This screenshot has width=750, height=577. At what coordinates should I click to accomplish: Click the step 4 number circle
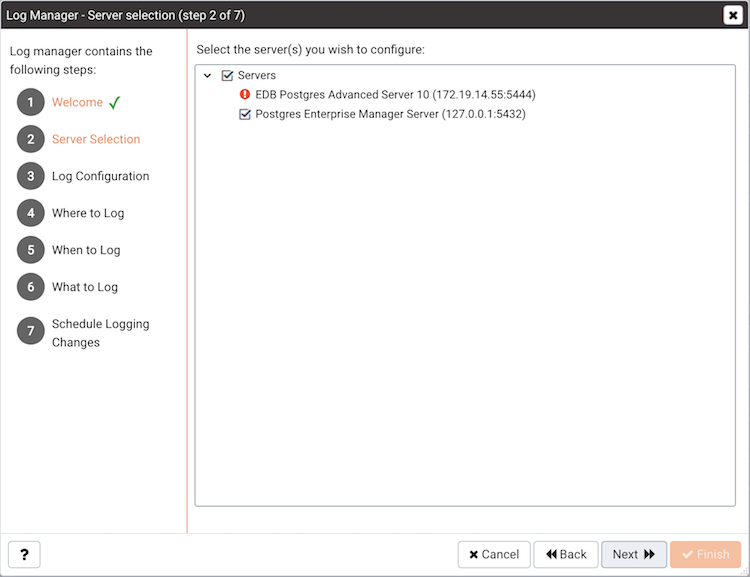coord(31,212)
